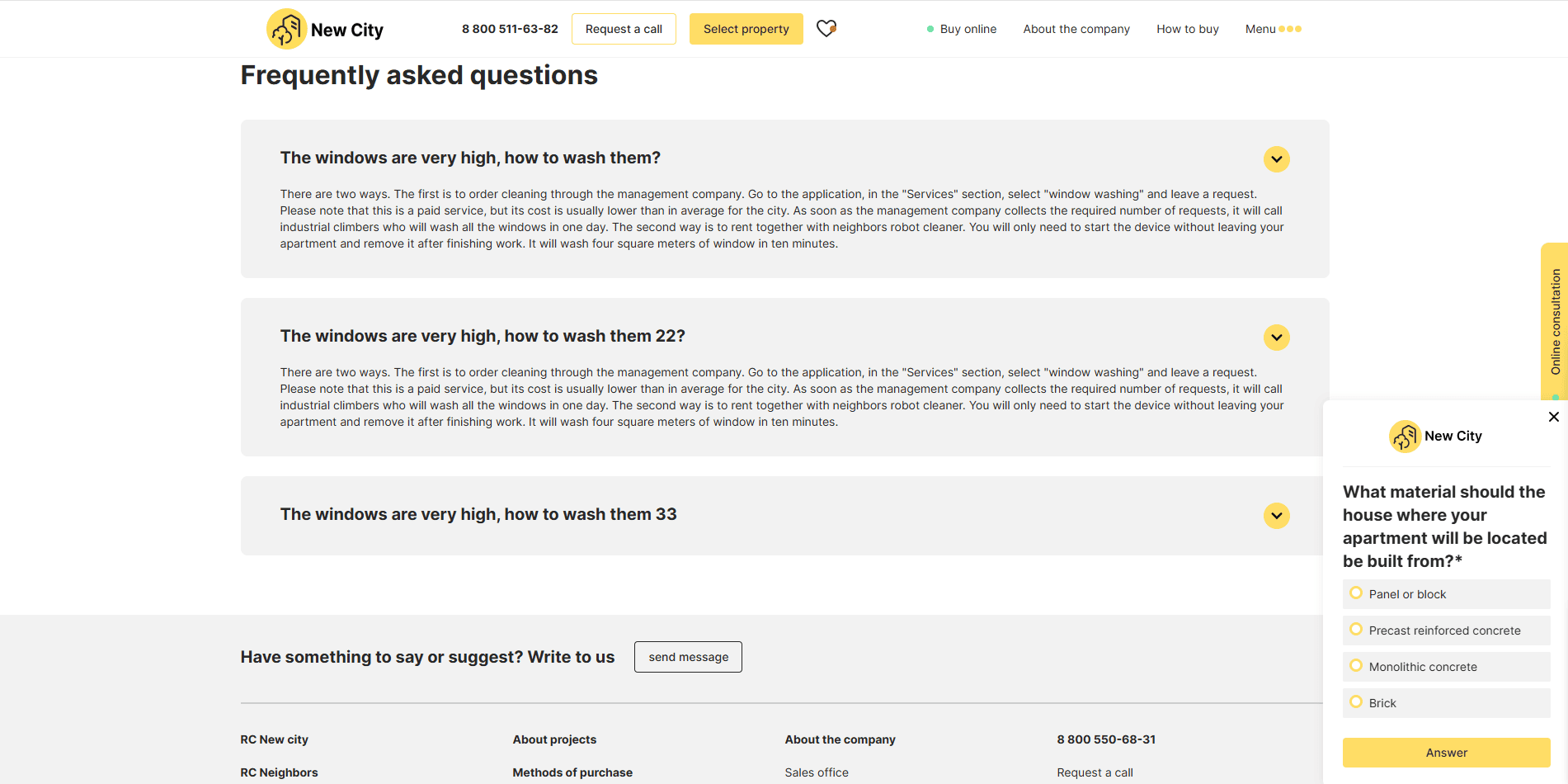Click the Request a call button

point(624,29)
